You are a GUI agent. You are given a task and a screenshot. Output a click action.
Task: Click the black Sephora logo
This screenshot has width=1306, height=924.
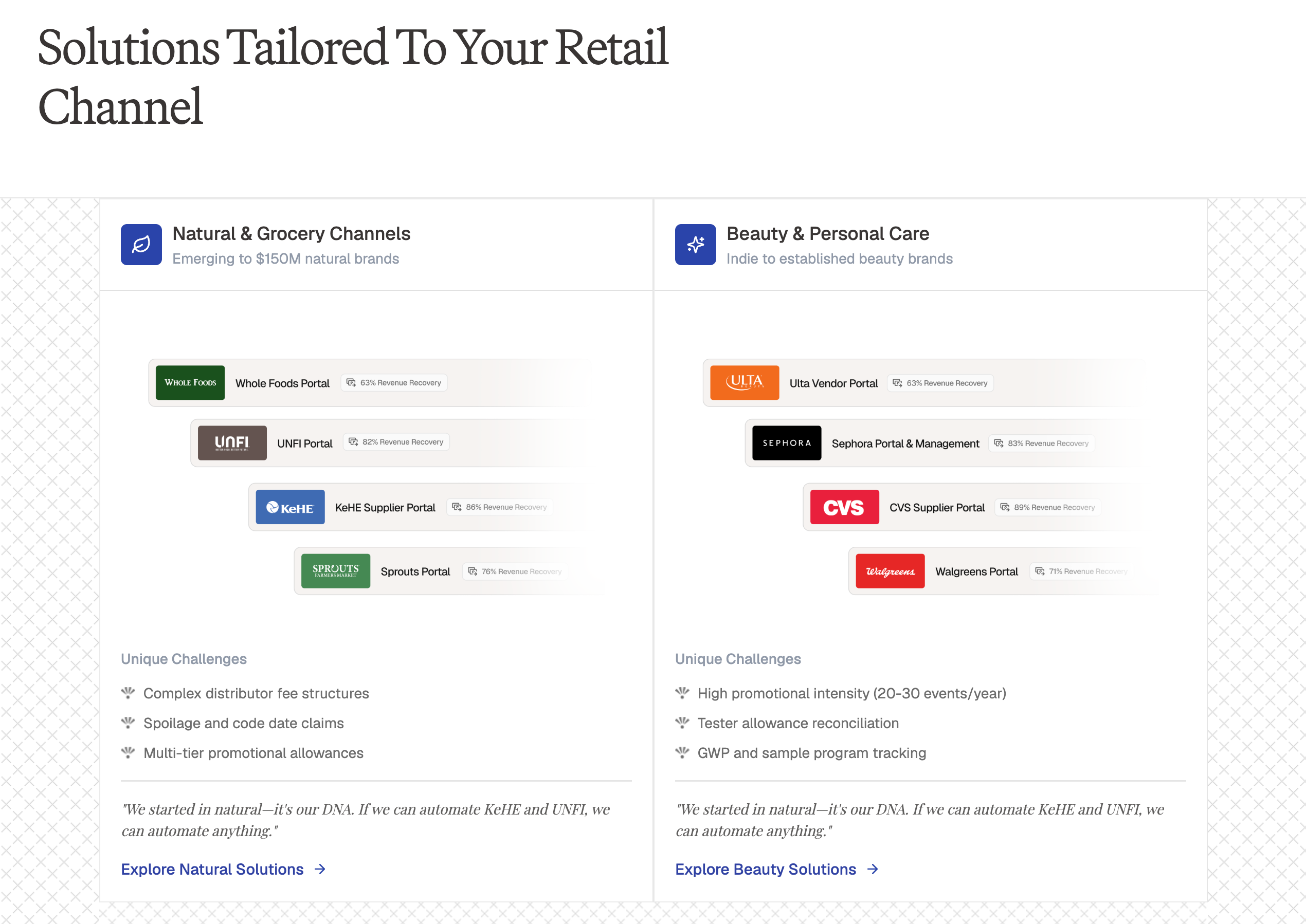[x=786, y=442]
